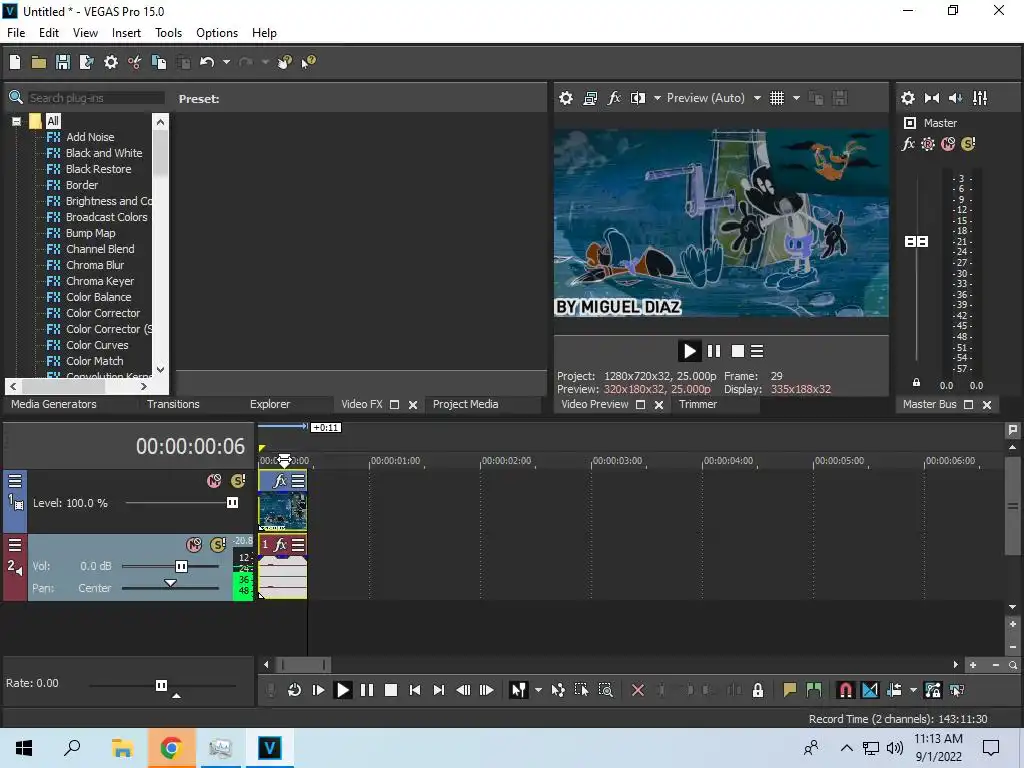
Task: Open the Tools menu
Action: pyautogui.click(x=168, y=33)
